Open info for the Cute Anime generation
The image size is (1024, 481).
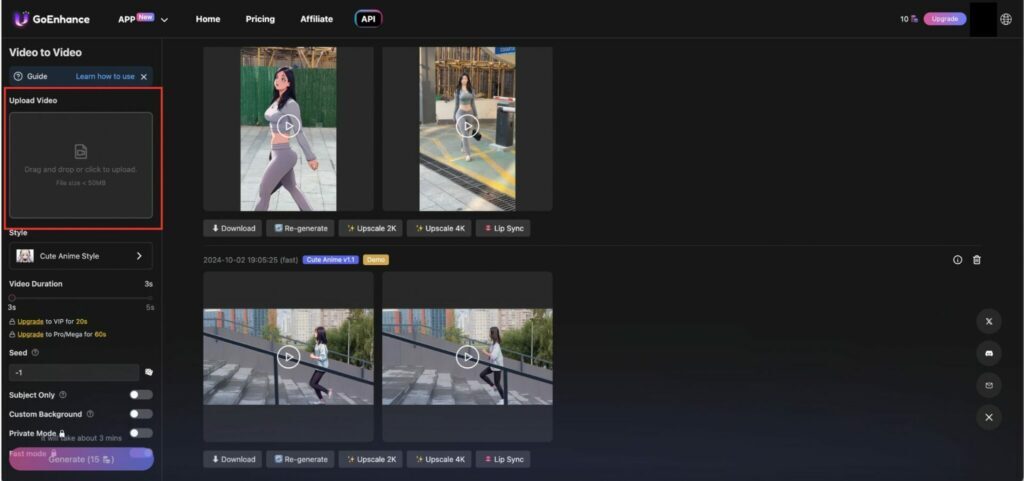click(x=957, y=260)
